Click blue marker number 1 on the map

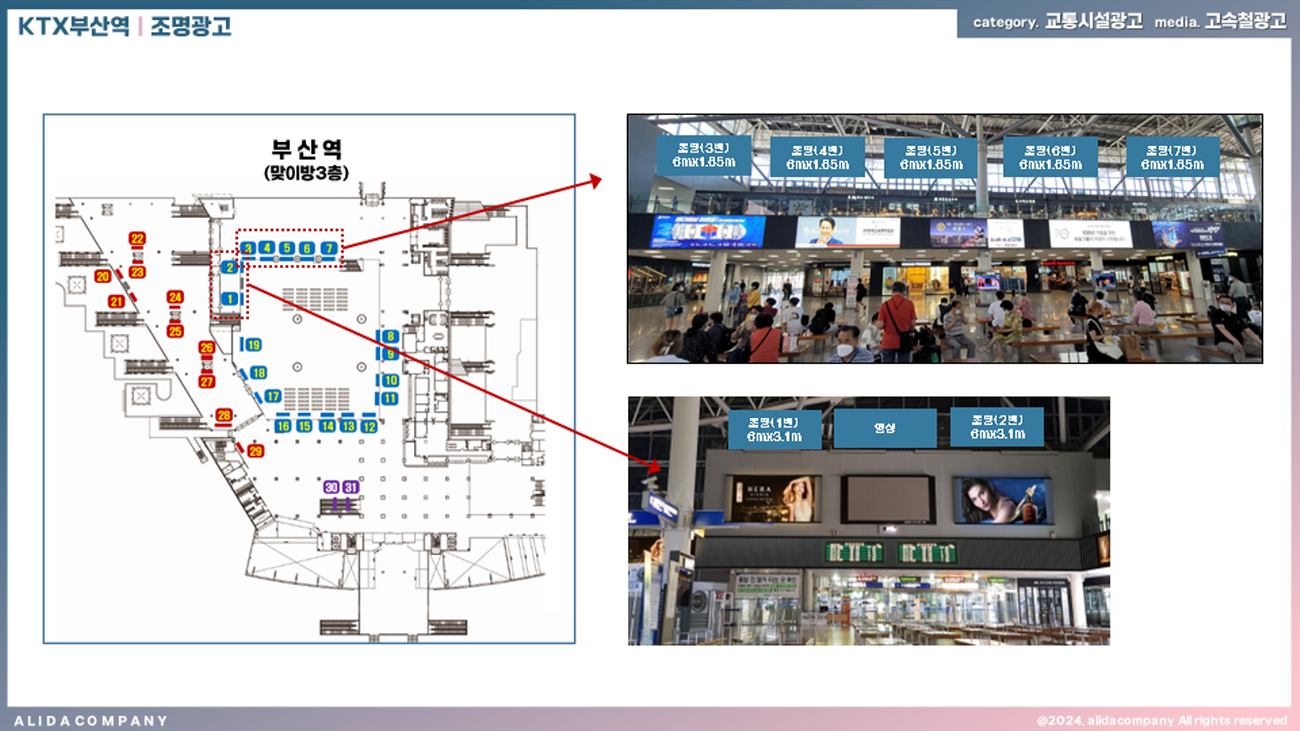(x=230, y=298)
